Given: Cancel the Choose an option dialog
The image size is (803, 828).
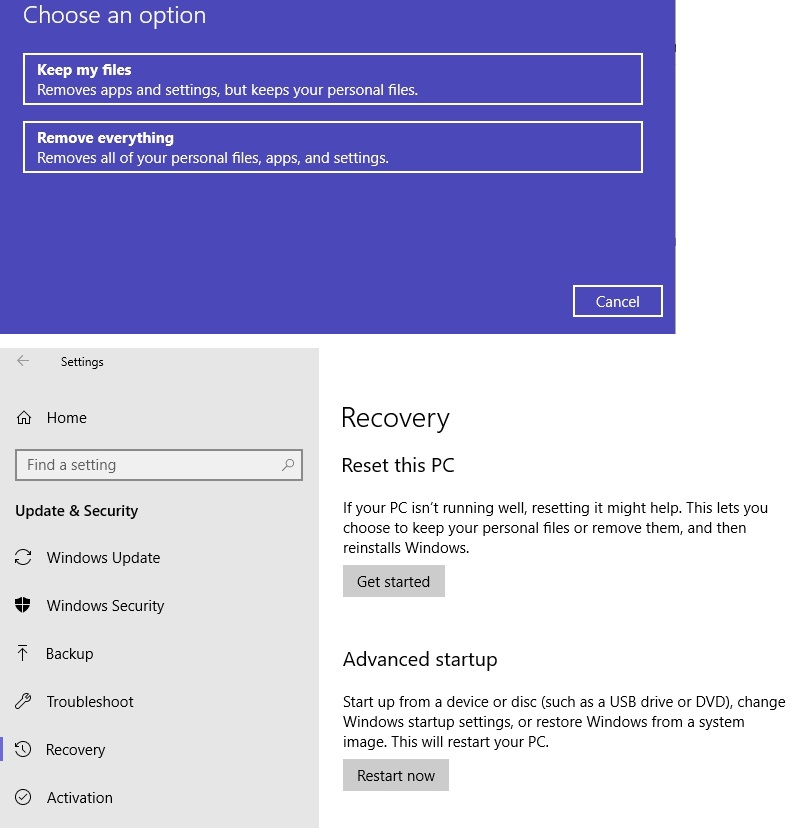Looking at the screenshot, I should (617, 302).
